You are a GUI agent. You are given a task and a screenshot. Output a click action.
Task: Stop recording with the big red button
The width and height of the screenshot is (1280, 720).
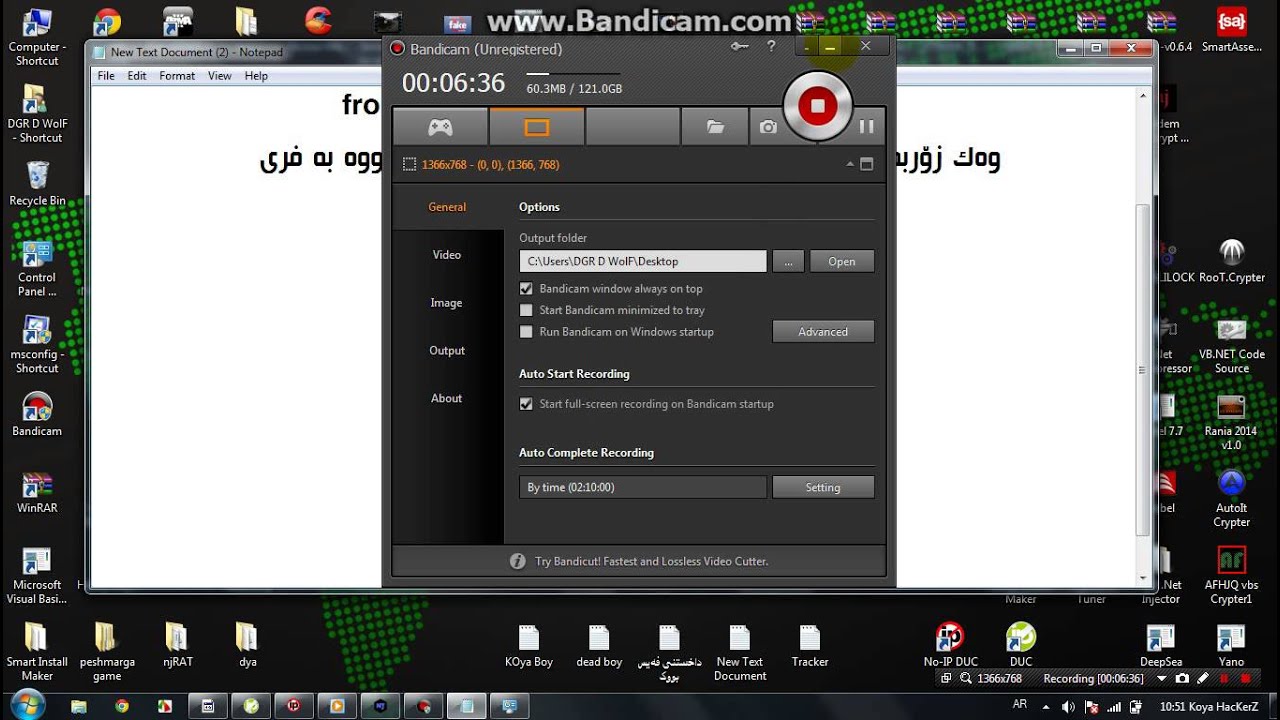click(817, 105)
